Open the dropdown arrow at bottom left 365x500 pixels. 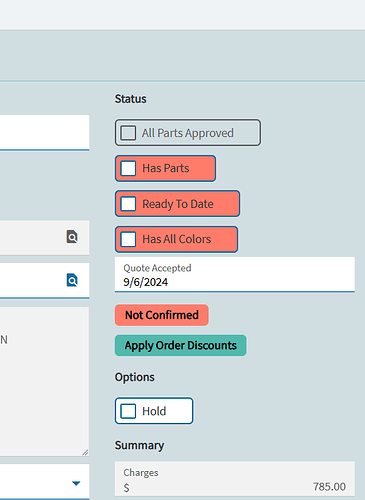click(76, 483)
